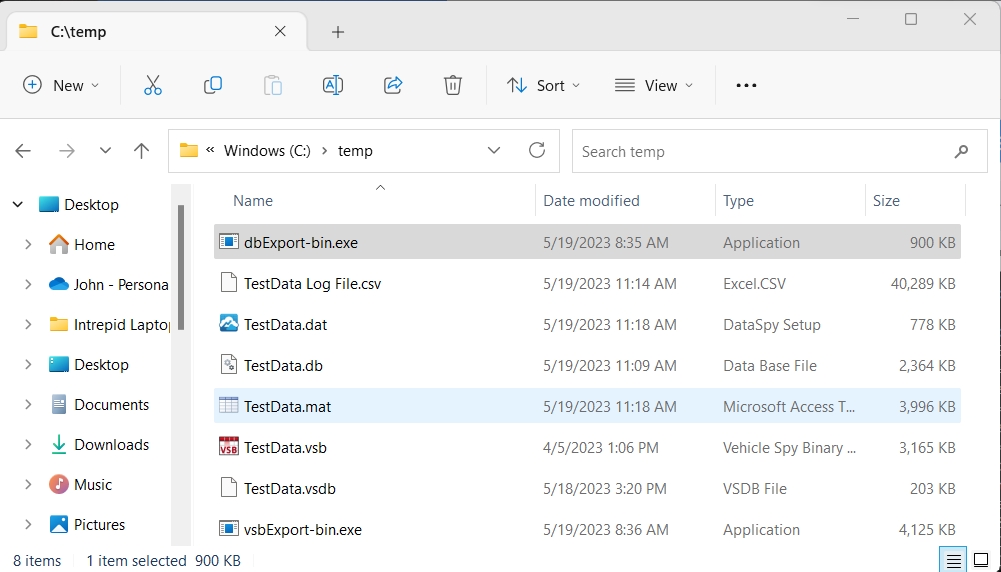Switch to large thumbnails view toggle
The image size is (1001, 572).
point(981,560)
